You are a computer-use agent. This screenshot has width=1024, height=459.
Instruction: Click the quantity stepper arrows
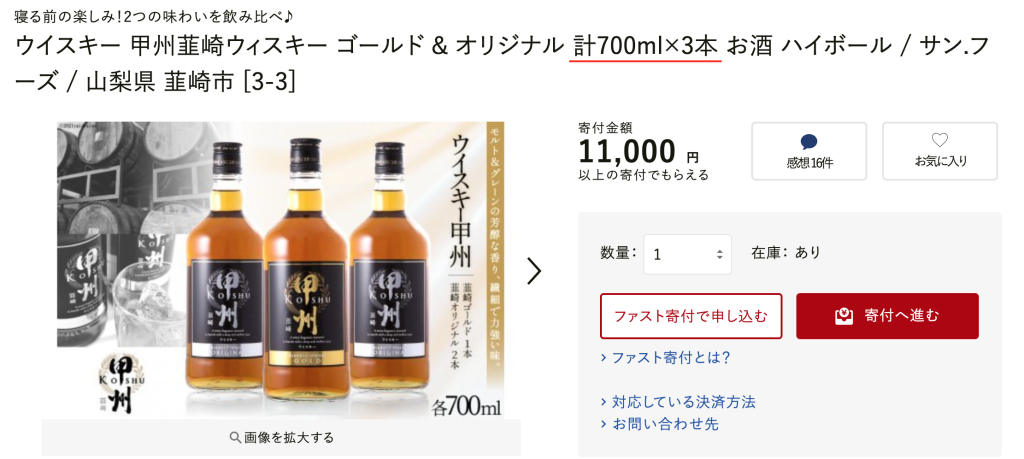tap(720, 254)
